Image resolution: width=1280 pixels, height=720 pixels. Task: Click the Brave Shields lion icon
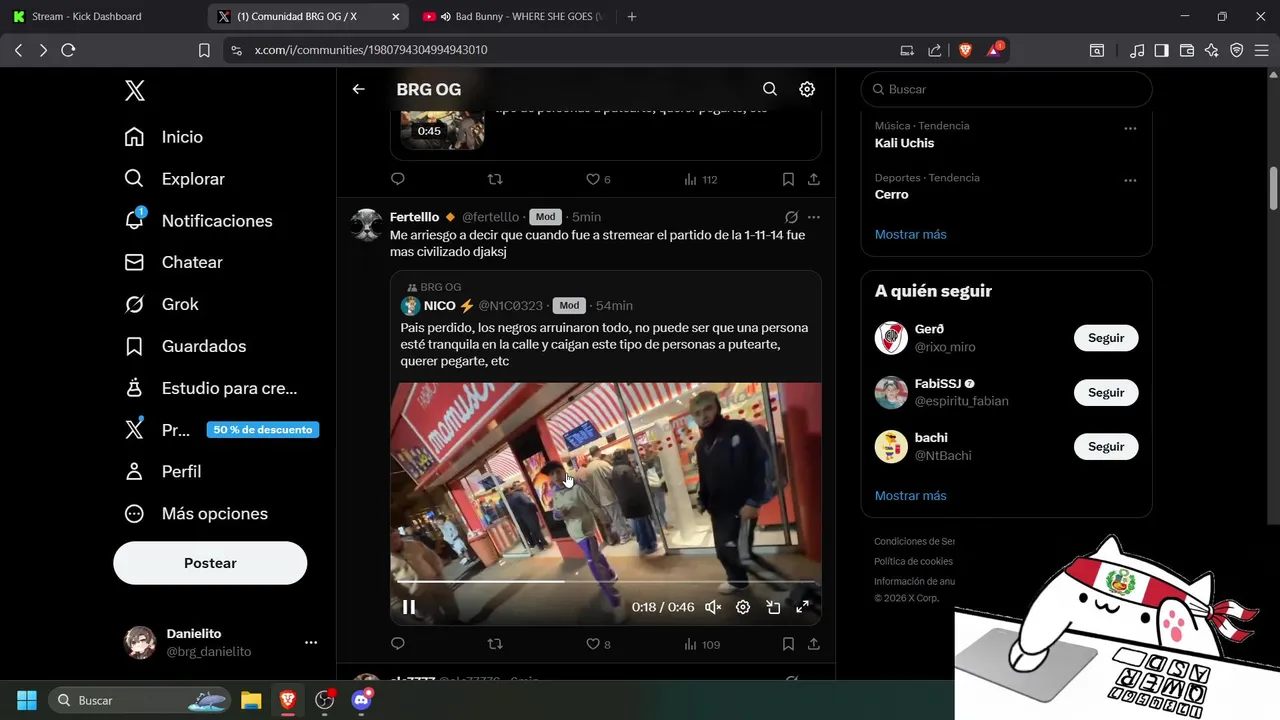(965, 50)
